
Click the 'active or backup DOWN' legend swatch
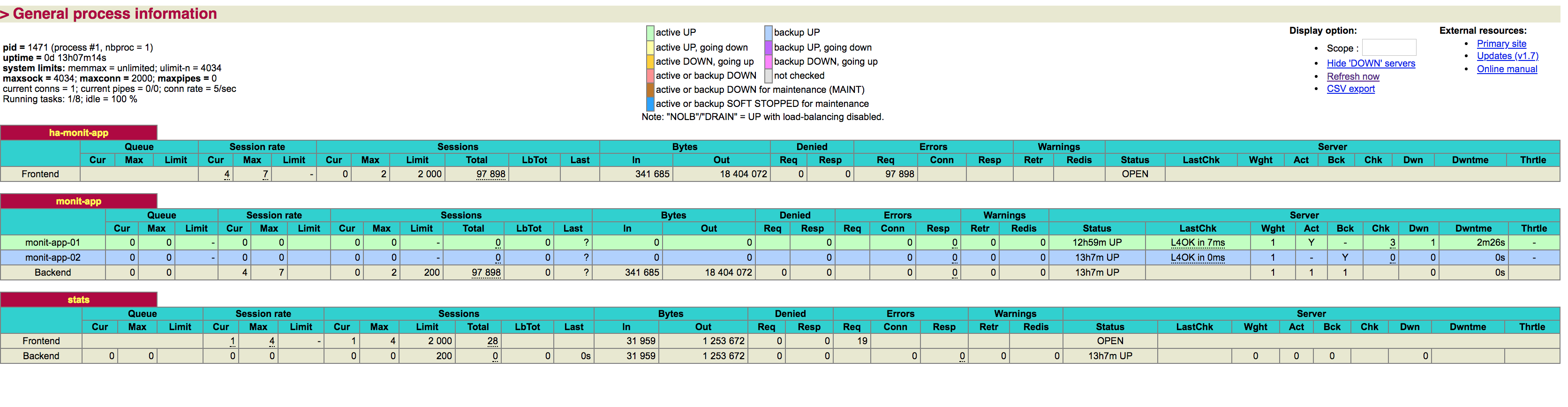[x=650, y=75]
